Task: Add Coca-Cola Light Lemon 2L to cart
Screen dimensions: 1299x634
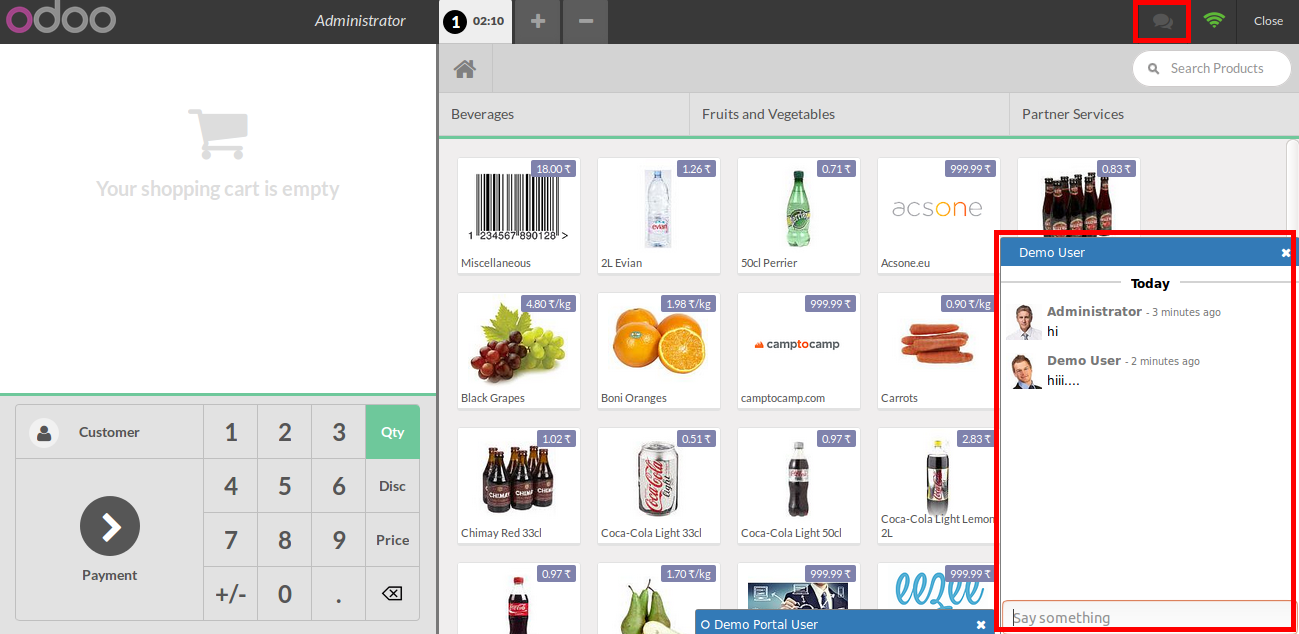Action: click(937, 485)
